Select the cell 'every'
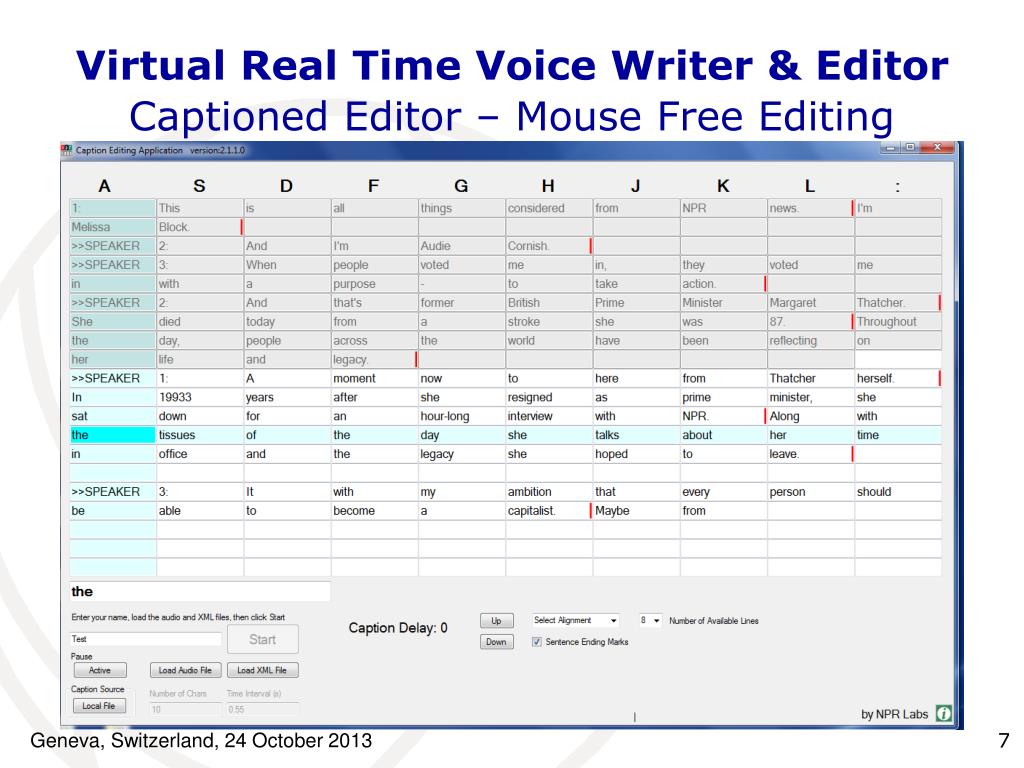The height and width of the screenshot is (768, 1024). [724, 492]
